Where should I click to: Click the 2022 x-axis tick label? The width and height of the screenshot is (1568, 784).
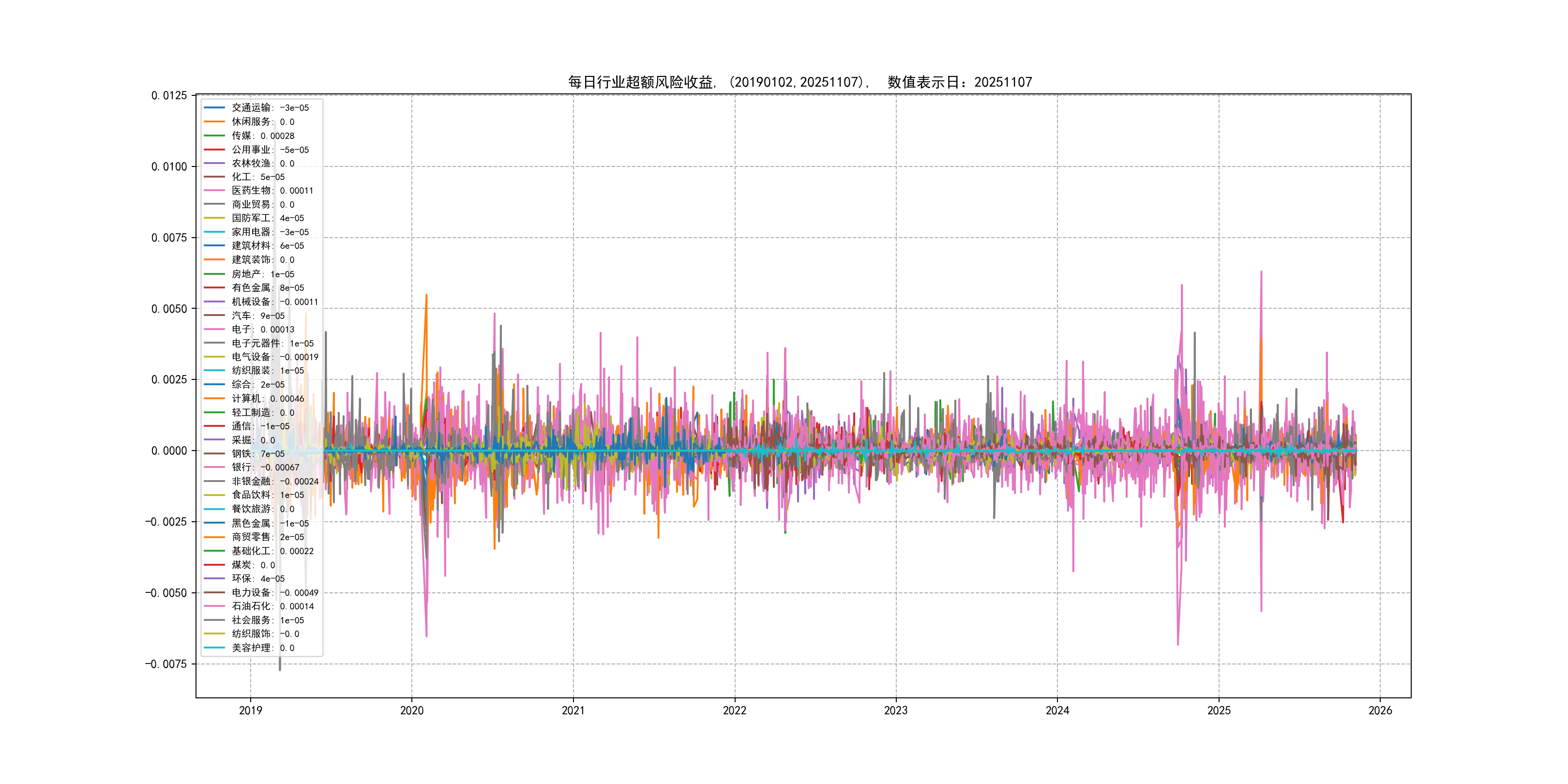coord(734,710)
